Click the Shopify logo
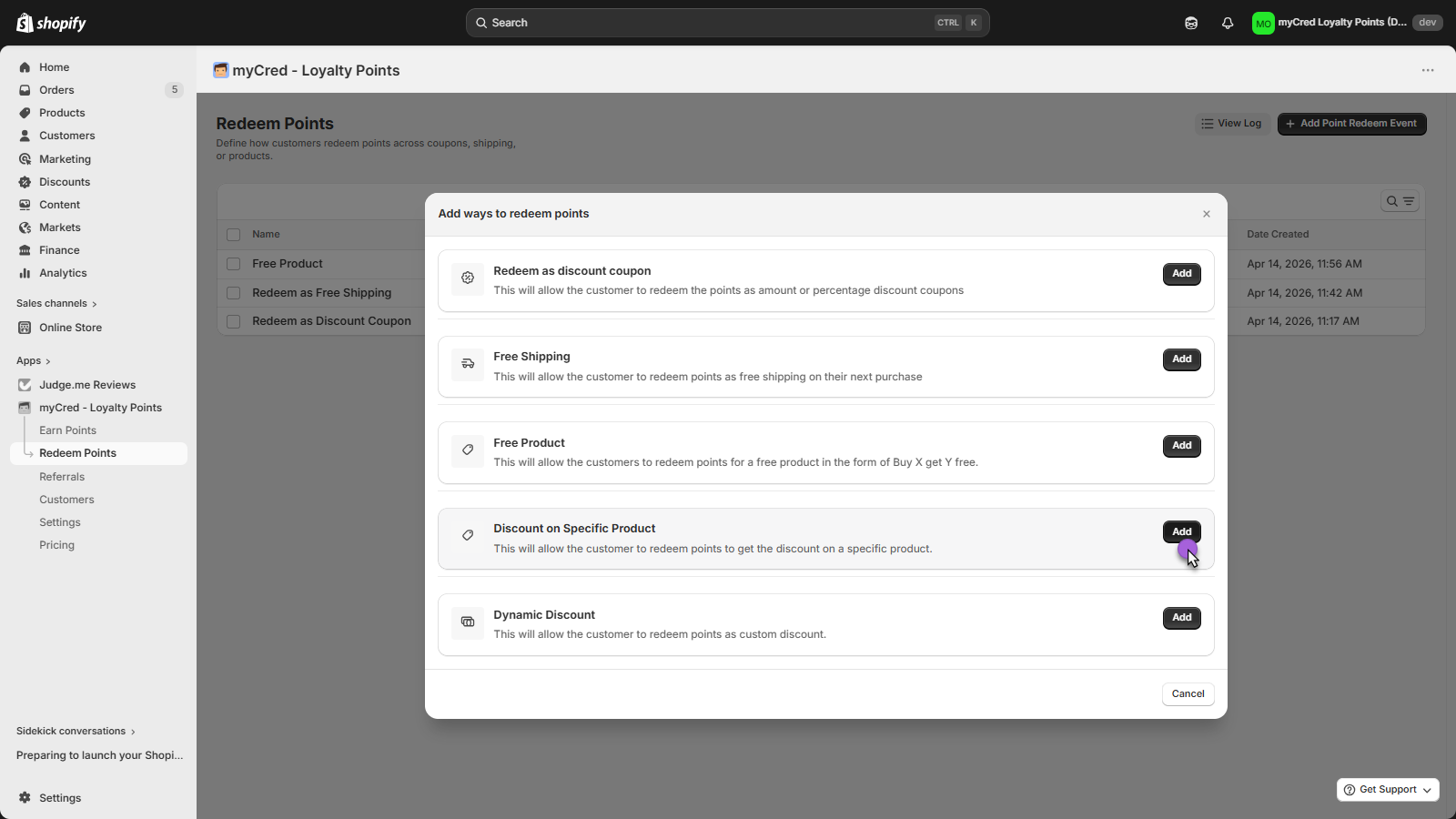The height and width of the screenshot is (819, 1456). pos(52,23)
